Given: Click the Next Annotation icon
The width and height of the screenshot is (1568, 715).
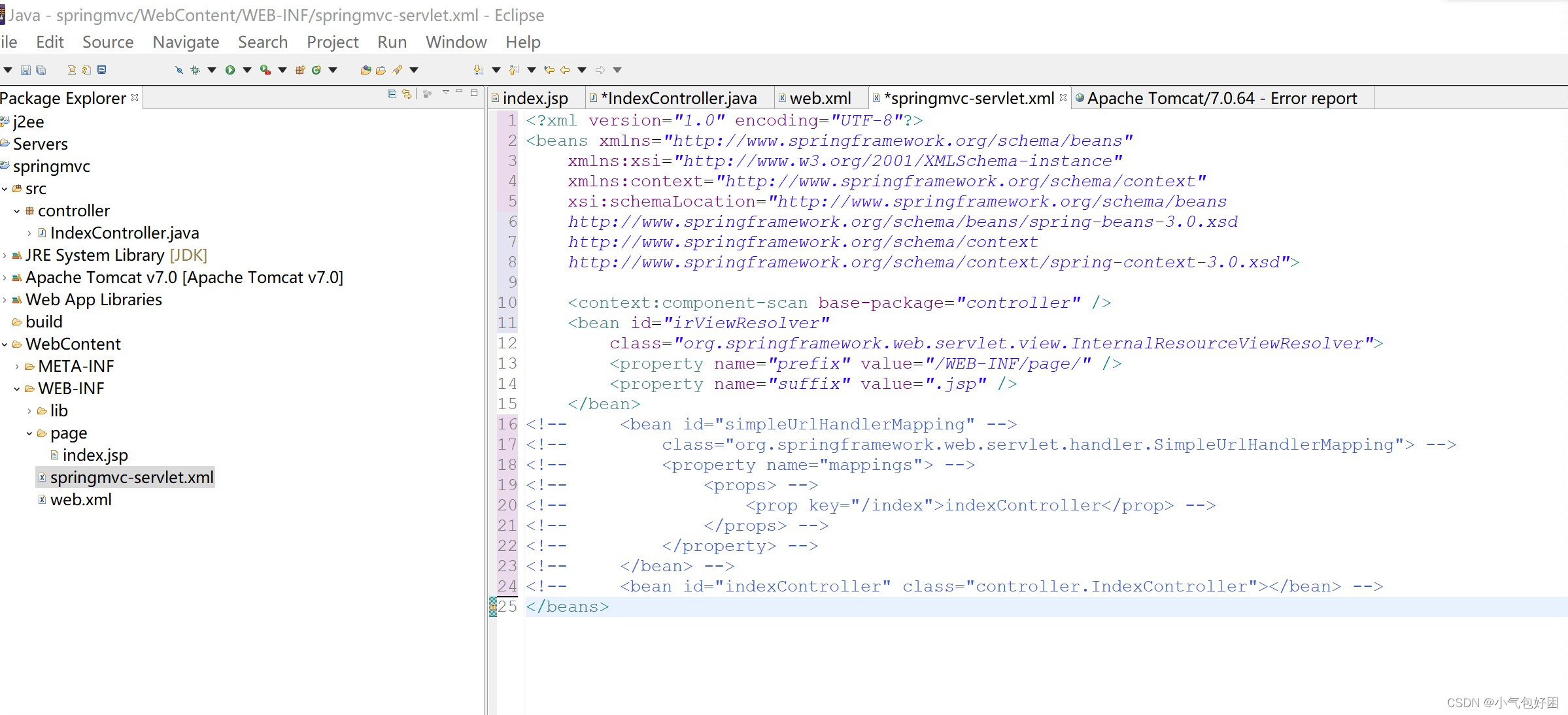Looking at the screenshot, I should (478, 70).
